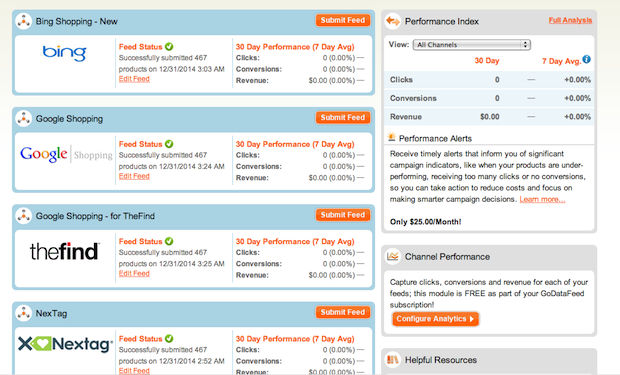Click the 7 Day Avg. info icon
Viewport: 620px width, 375px height.
(587, 59)
